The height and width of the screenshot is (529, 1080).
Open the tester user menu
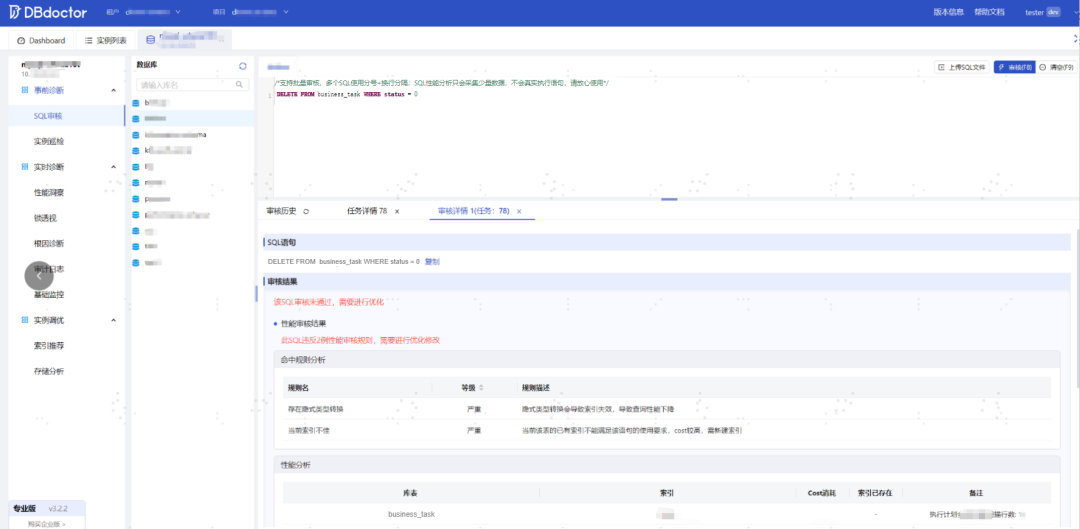(x=1042, y=12)
